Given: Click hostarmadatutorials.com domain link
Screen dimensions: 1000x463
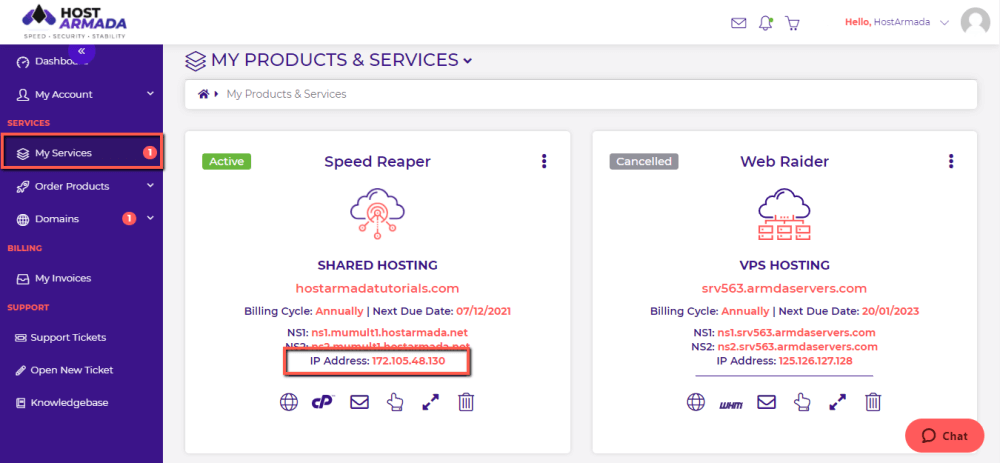Looking at the screenshot, I should click(378, 288).
